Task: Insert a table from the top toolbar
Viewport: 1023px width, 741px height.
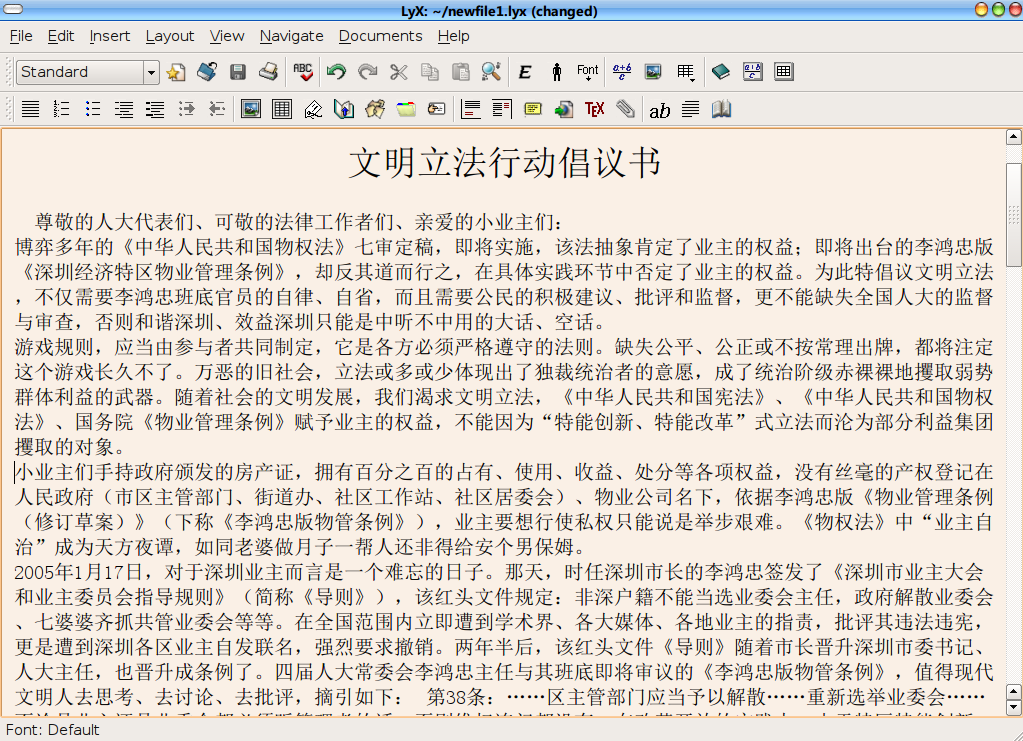Action: click(686, 72)
